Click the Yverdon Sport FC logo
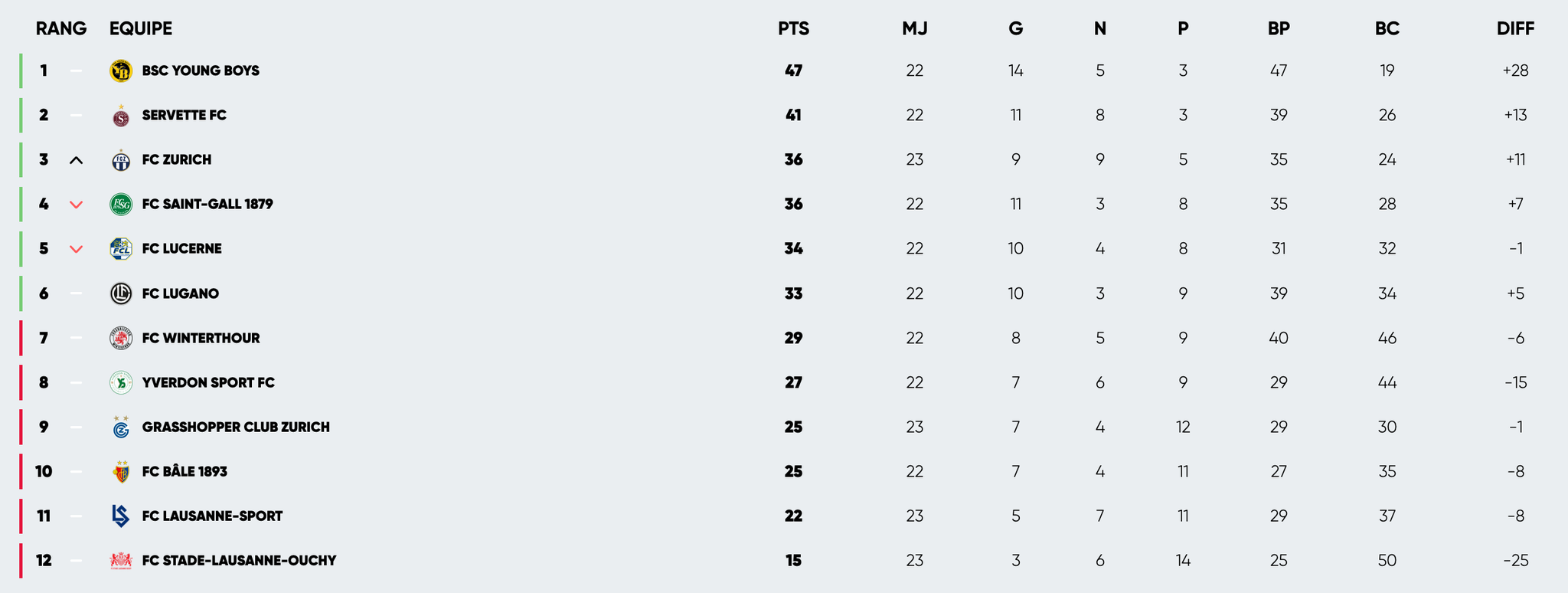Viewport: 1568px width, 593px height. (121, 382)
